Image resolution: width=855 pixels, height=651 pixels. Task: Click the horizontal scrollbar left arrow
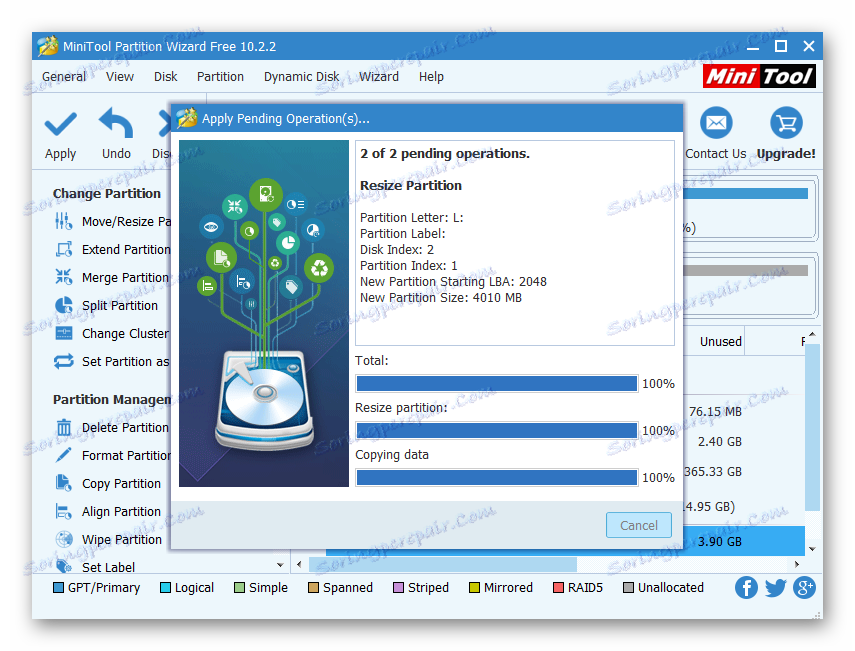(x=299, y=564)
